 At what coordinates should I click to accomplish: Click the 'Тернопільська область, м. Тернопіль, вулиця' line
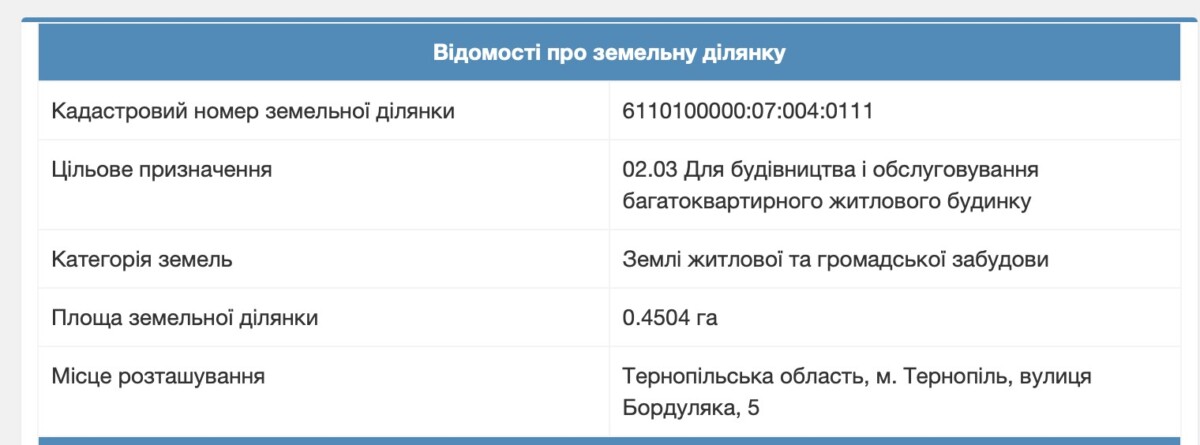tap(856, 377)
